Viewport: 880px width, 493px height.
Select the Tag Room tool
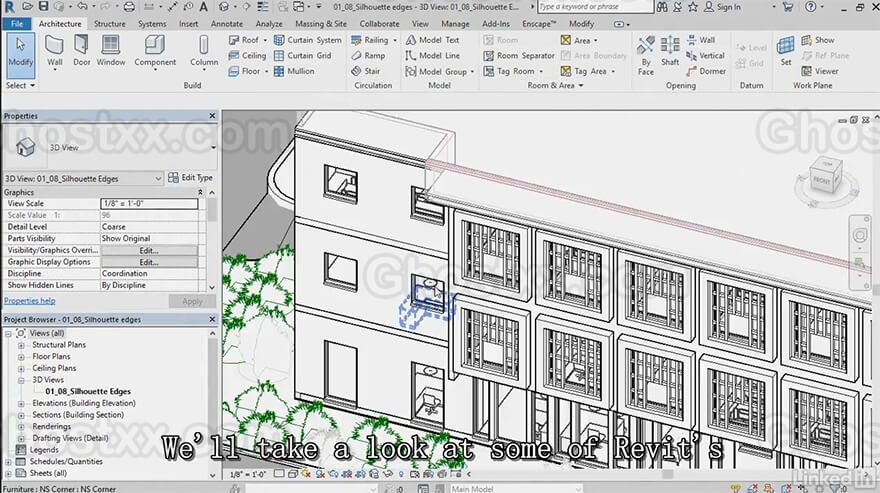coord(513,71)
